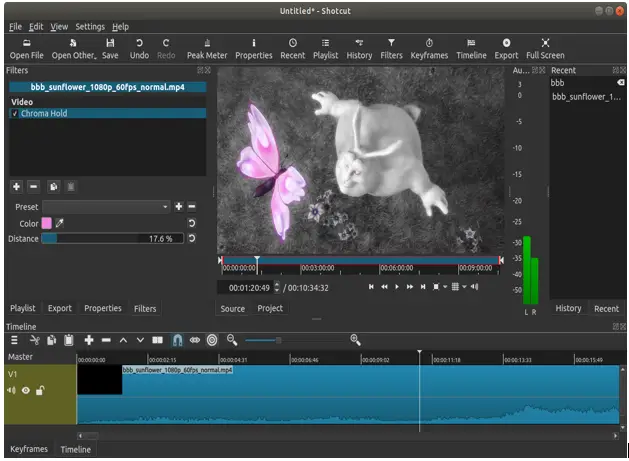Open the Properties toolbar item
Viewport: 629px width, 461px height.
254,49
